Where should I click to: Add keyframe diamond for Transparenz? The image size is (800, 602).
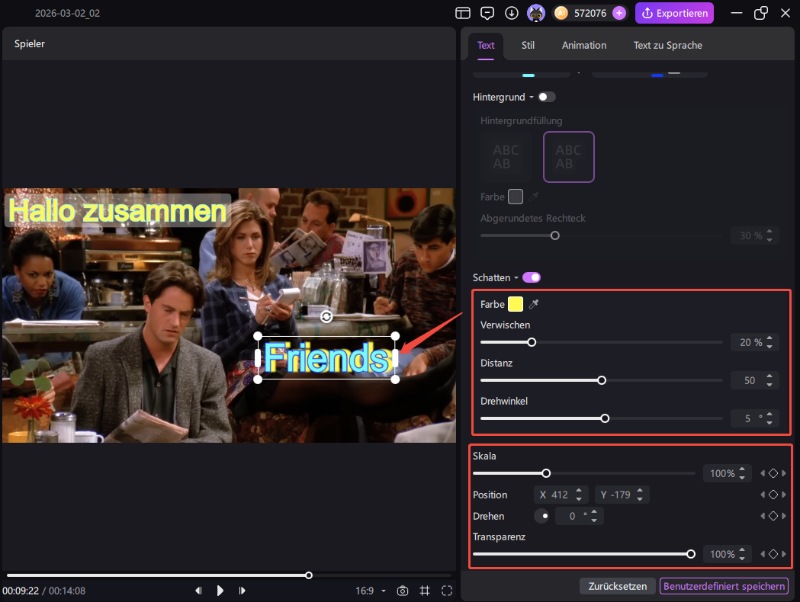pyautogui.click(x=773, y=554)
